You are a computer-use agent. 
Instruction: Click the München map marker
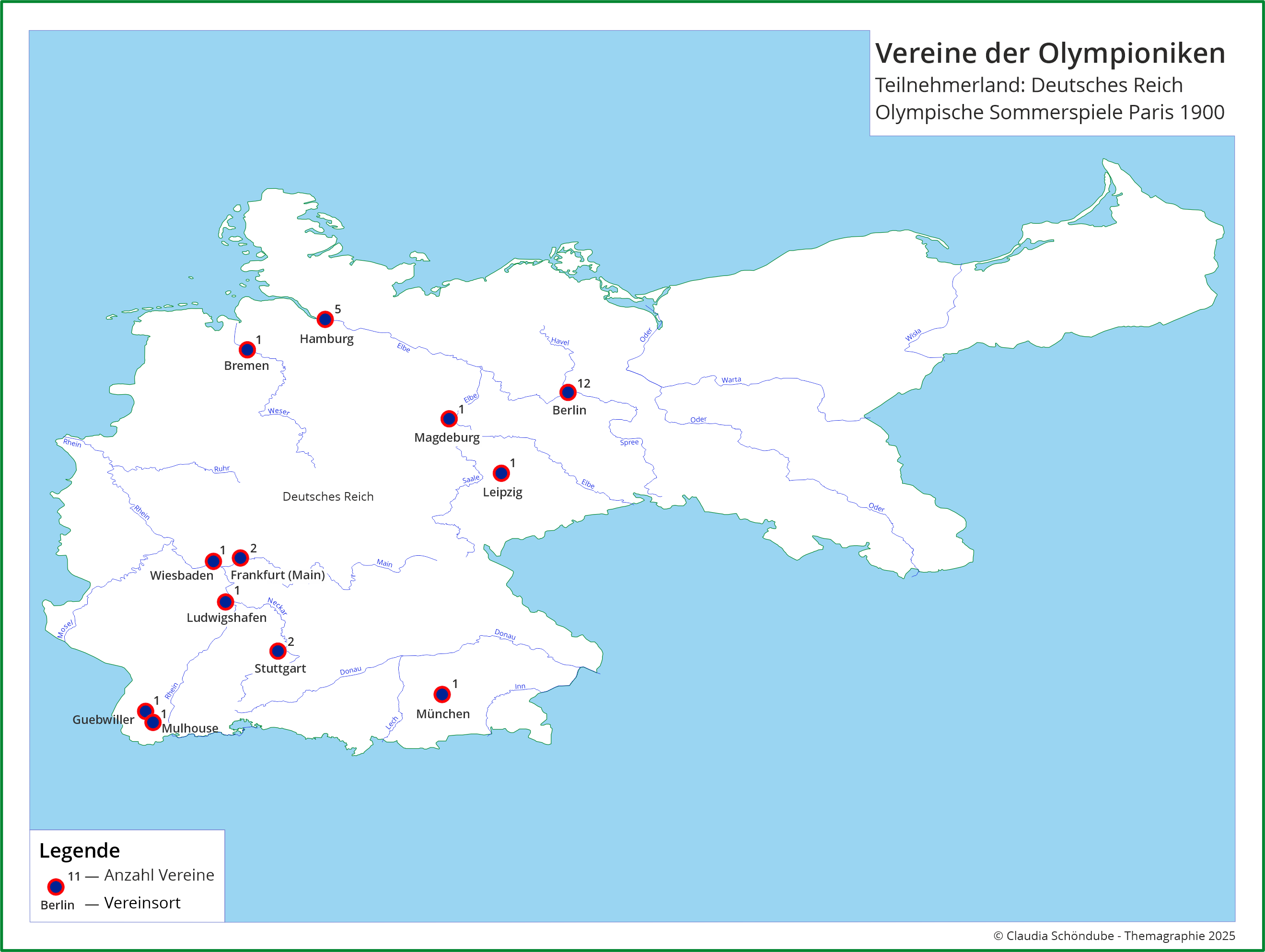pos(441,694)
